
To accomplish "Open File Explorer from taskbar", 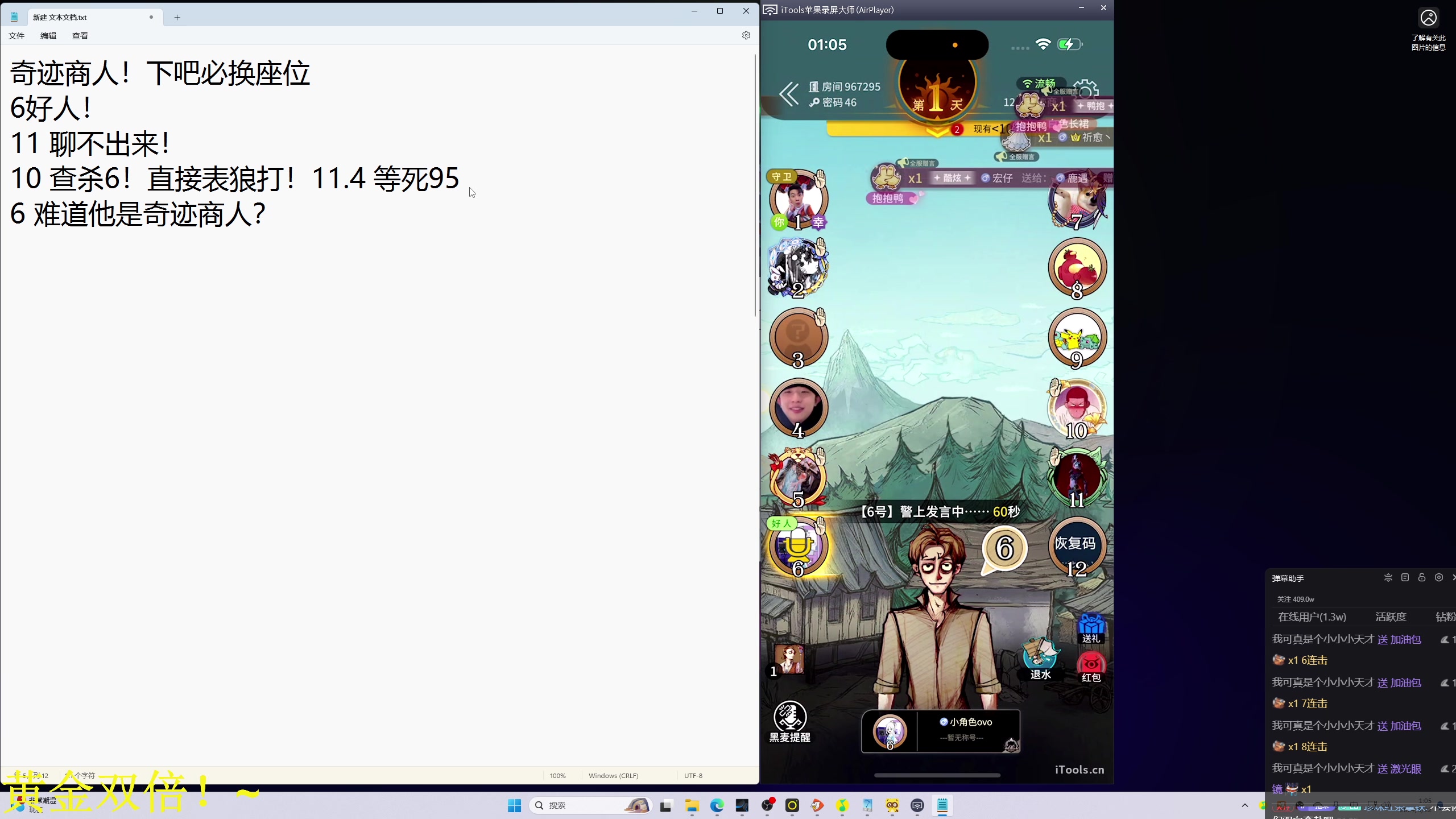I will [x=692, y=805].
